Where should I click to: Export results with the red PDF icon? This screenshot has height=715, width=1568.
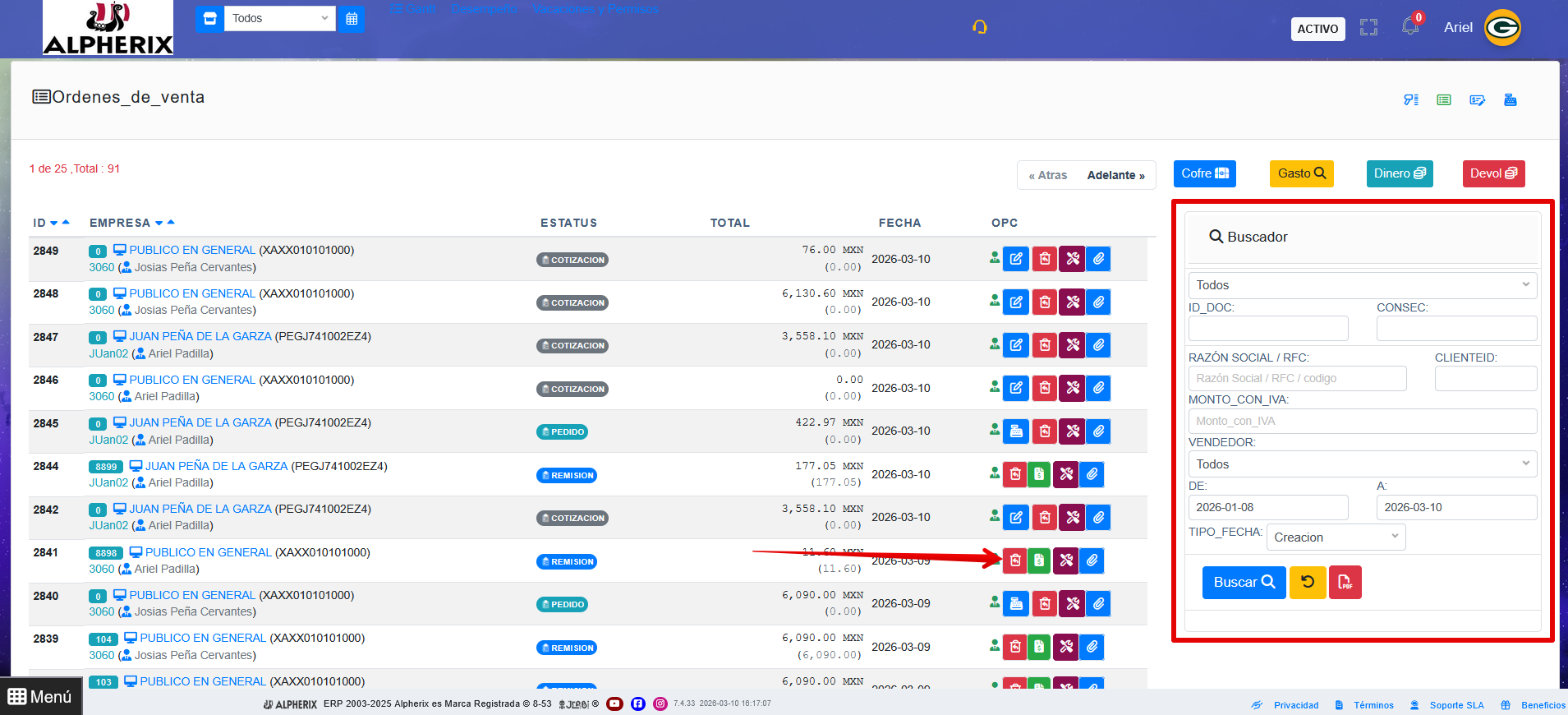coord(1345,583)
